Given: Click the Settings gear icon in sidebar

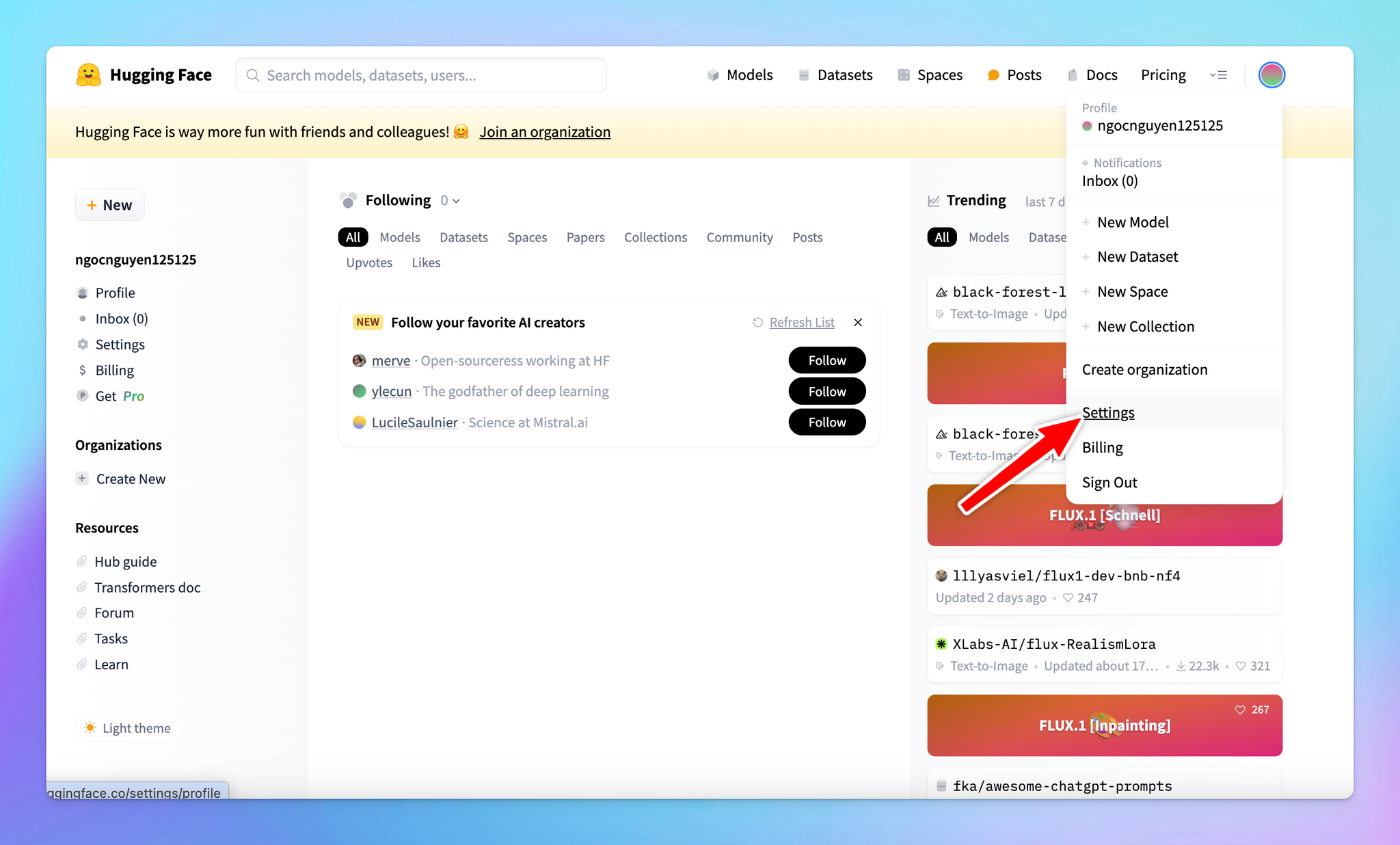Looking at the screenshot, I should (x=83, y=345).
